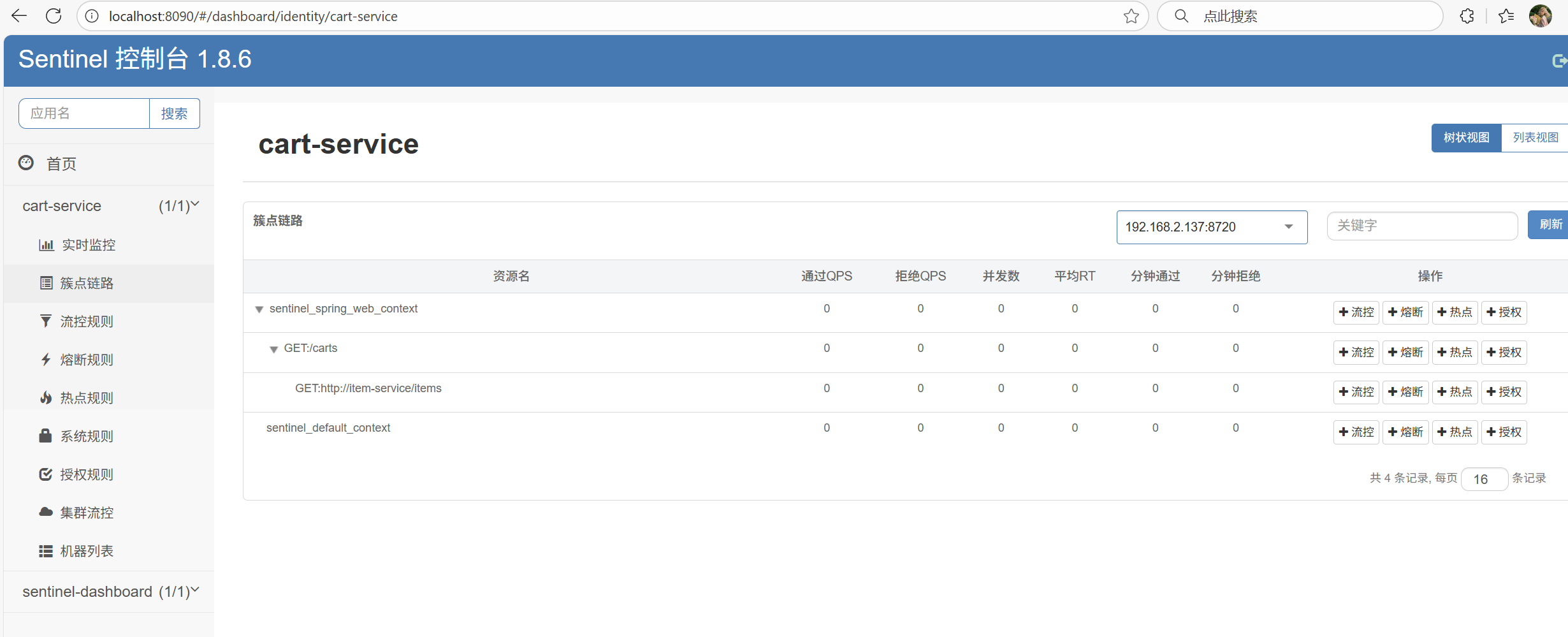
Task: Click the 平均RT column header
Action: [x=1075, y=276]
